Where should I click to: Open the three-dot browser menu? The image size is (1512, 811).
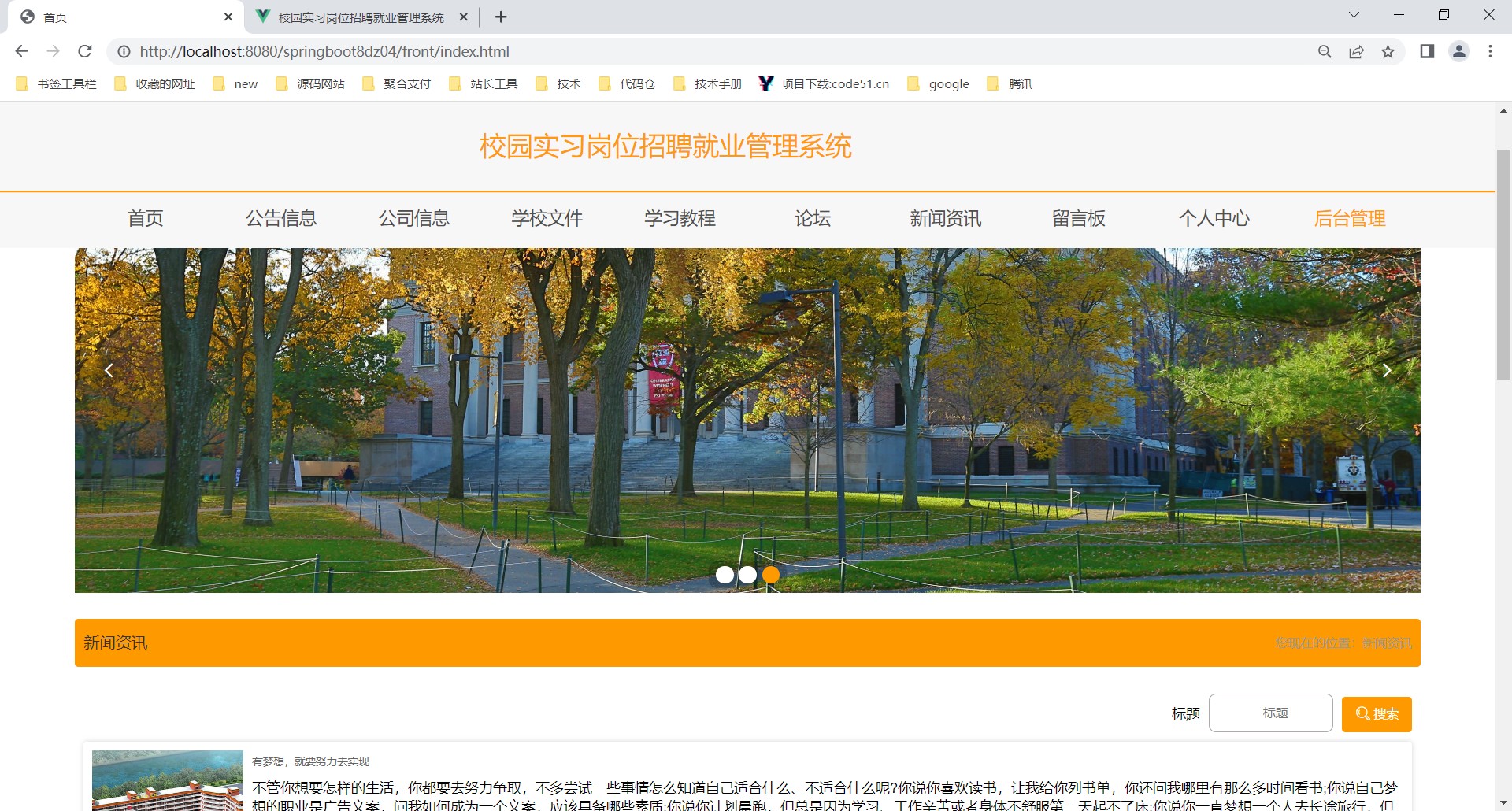[x=1490, y=51]
